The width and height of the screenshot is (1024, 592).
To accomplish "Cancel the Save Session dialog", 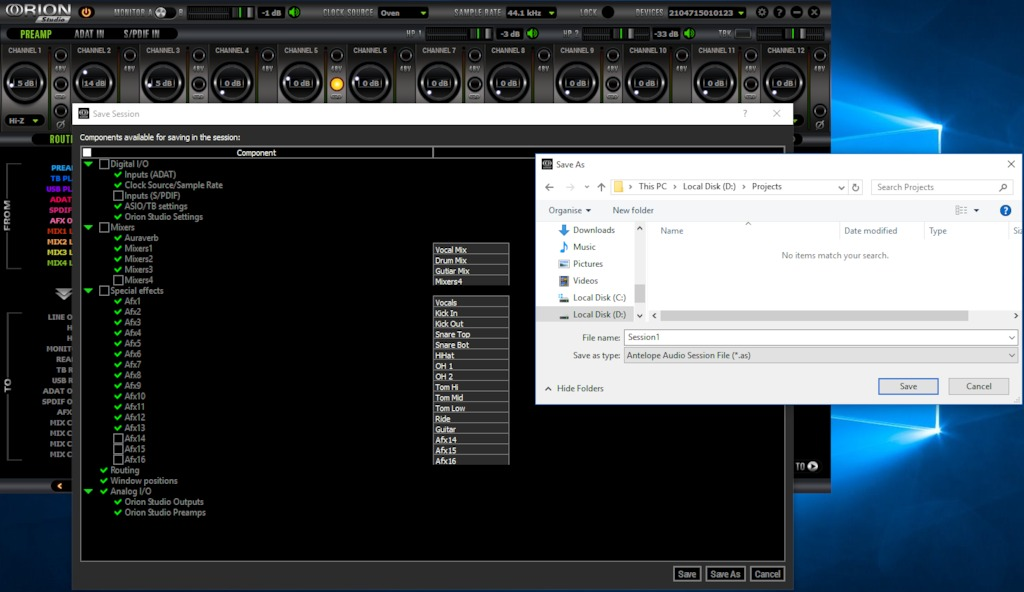I will tap(767, 574).
